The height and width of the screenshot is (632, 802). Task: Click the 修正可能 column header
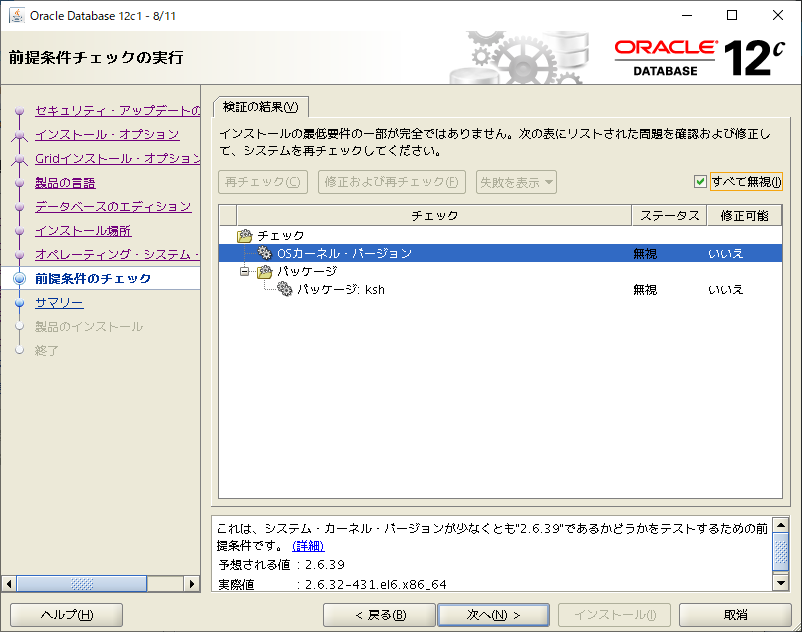744,216
